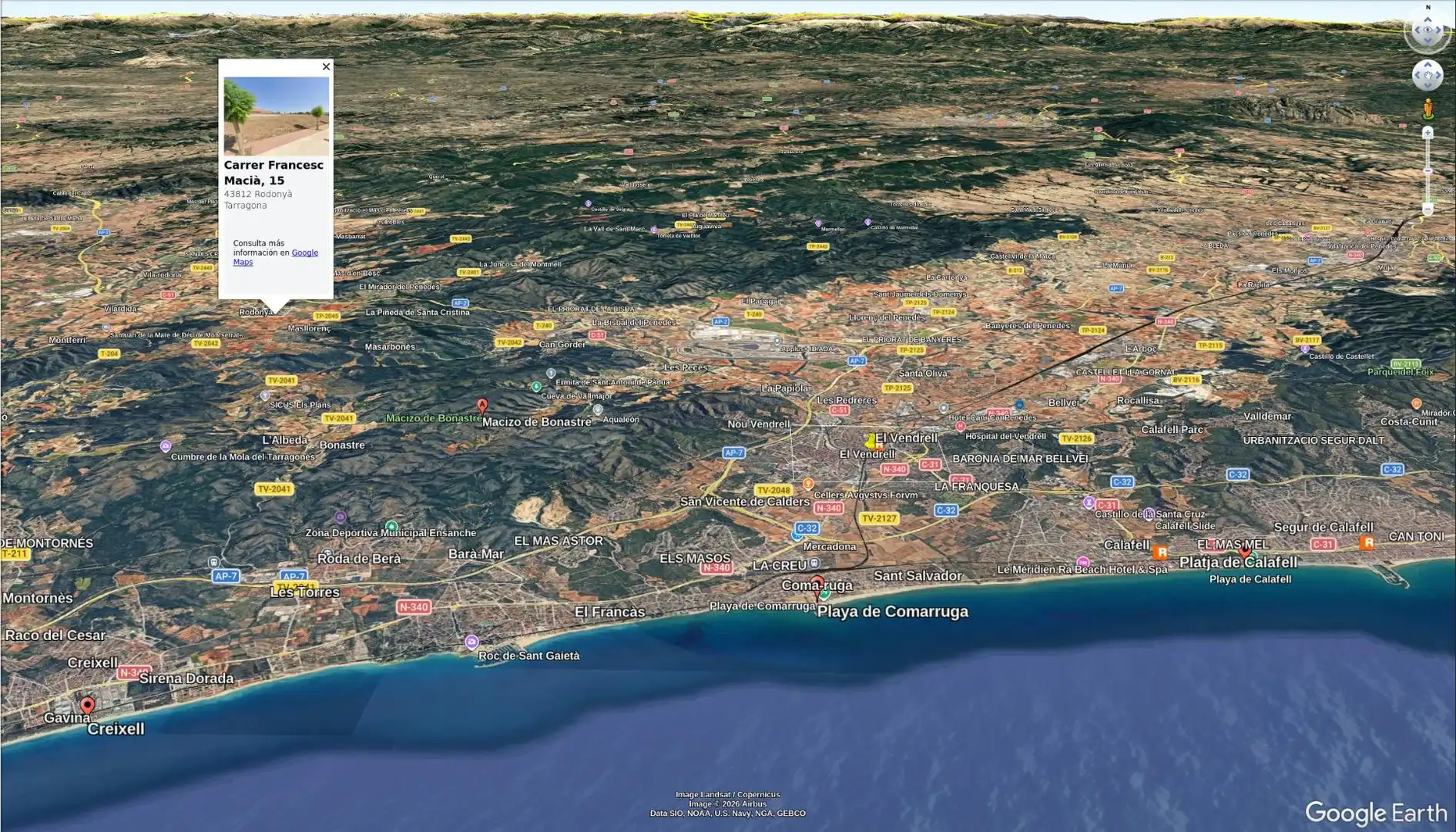The width and height of the screenshot is (1456, 832).
Task: Click move-down arrow on the hand joystick
Action: (x=1427, y=86)
